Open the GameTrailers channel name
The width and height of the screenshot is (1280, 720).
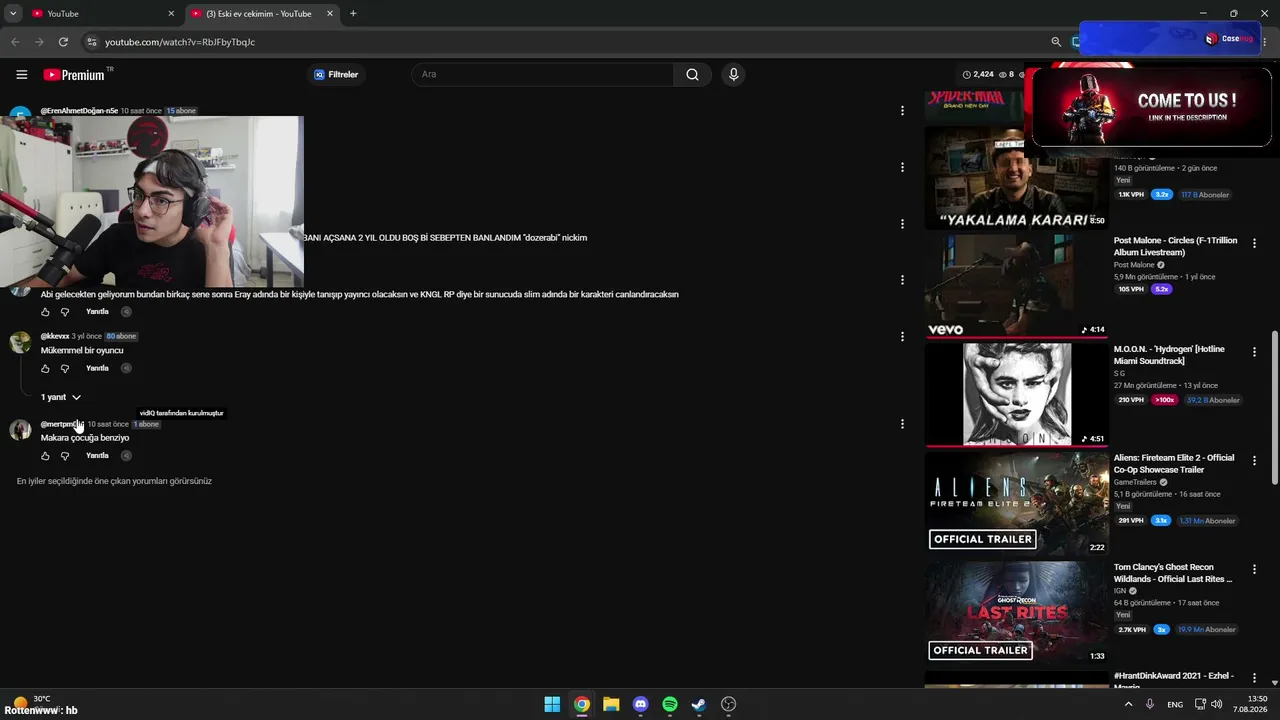click(1135, 482)
